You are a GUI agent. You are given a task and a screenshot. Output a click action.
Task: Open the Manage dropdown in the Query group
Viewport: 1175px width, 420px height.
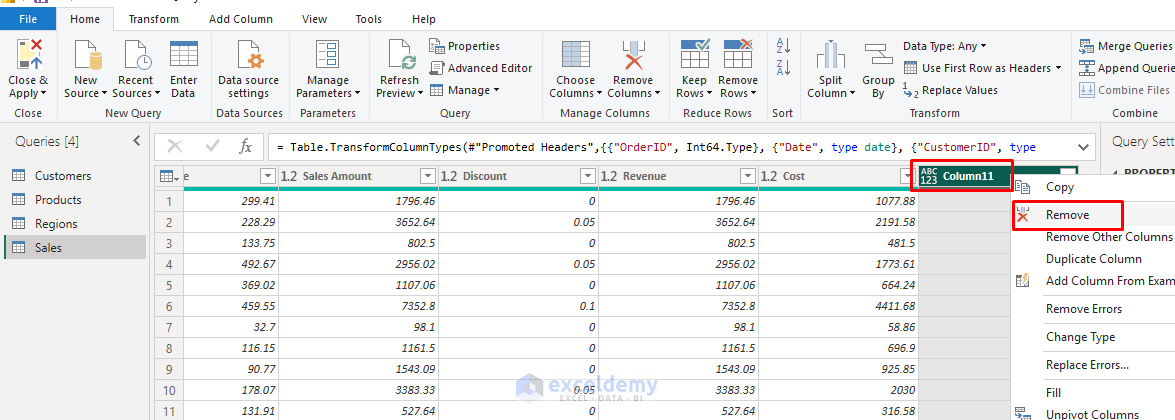click(x=495, y=91)
